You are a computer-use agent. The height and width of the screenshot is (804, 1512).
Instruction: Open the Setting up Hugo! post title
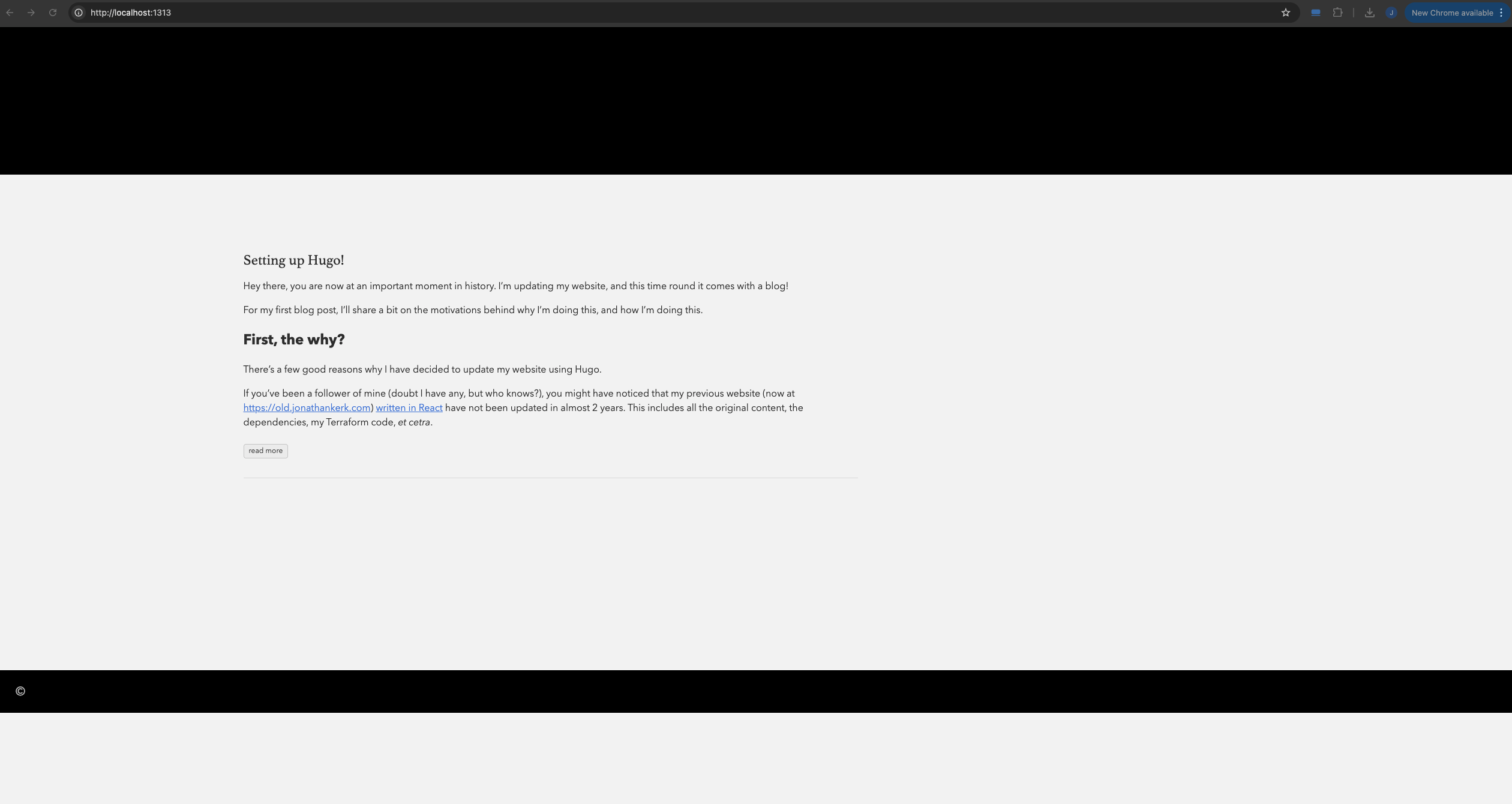tap(293, 260)
